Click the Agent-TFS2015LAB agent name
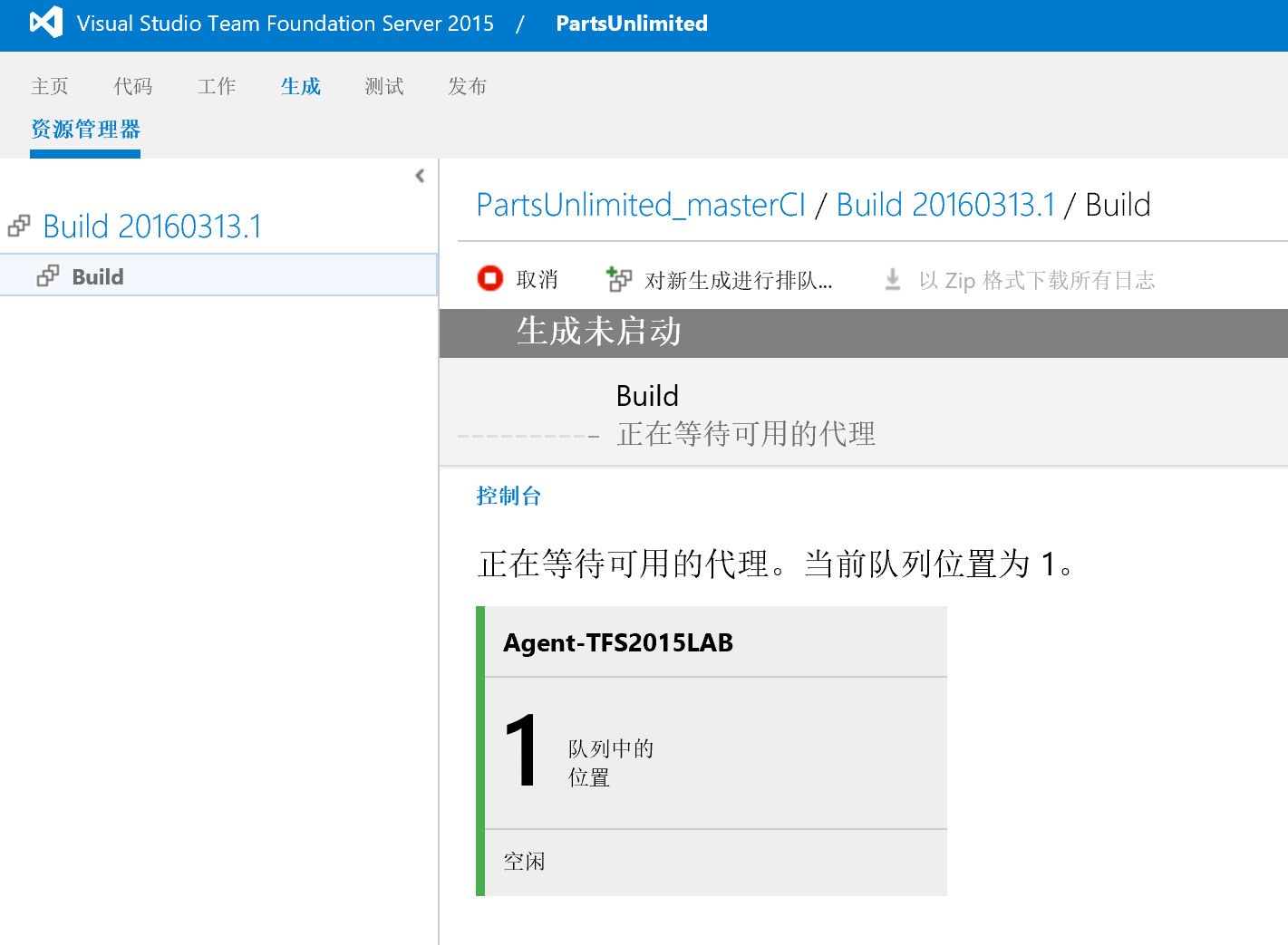The width and height of the screenshot is (1288, 945). click(x=618, y=642)
